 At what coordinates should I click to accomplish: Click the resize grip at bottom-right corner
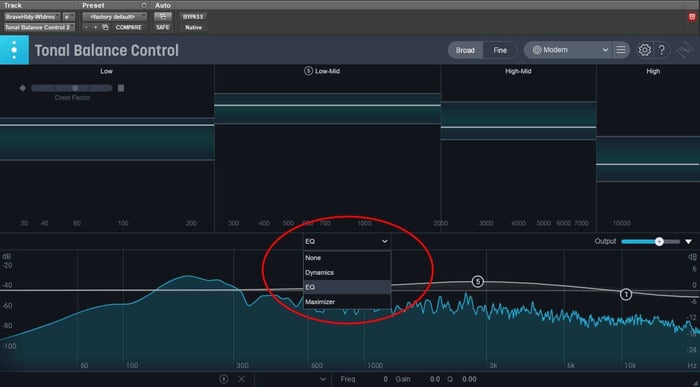tap(696, 383)
